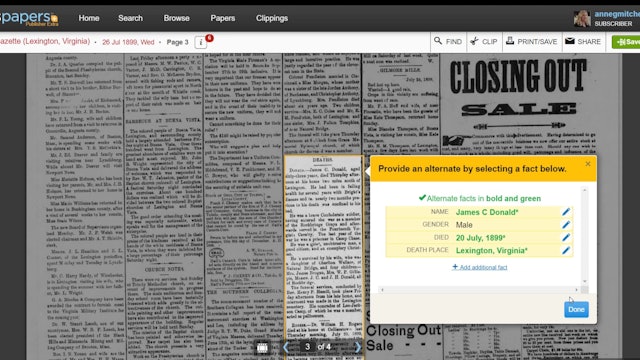
Task: Click the Add additional fact link
Action: pyautogui.click(x=480, y=267)
